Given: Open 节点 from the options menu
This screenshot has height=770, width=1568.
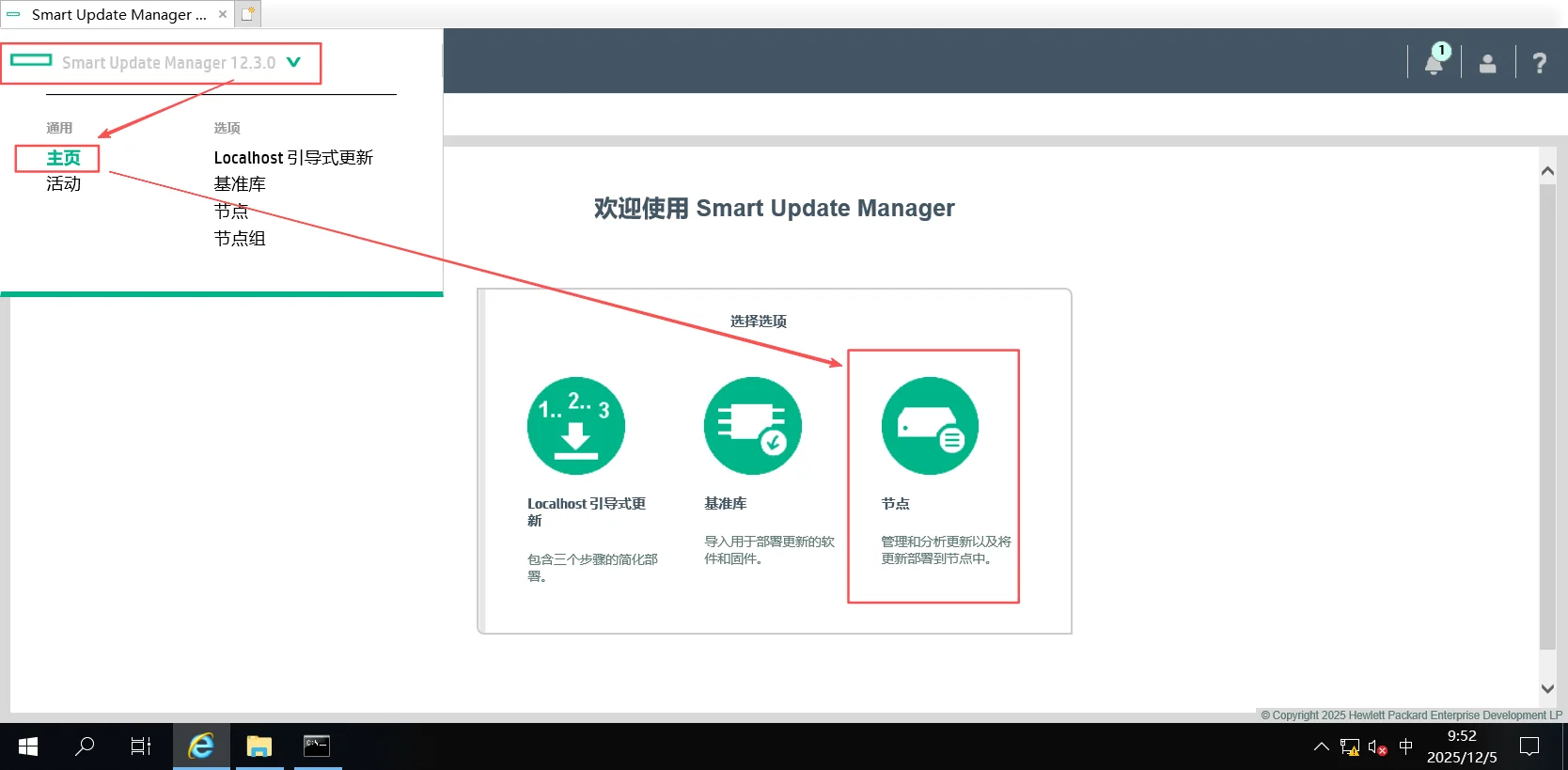Looking at the screenshot, I should (231, 212).
